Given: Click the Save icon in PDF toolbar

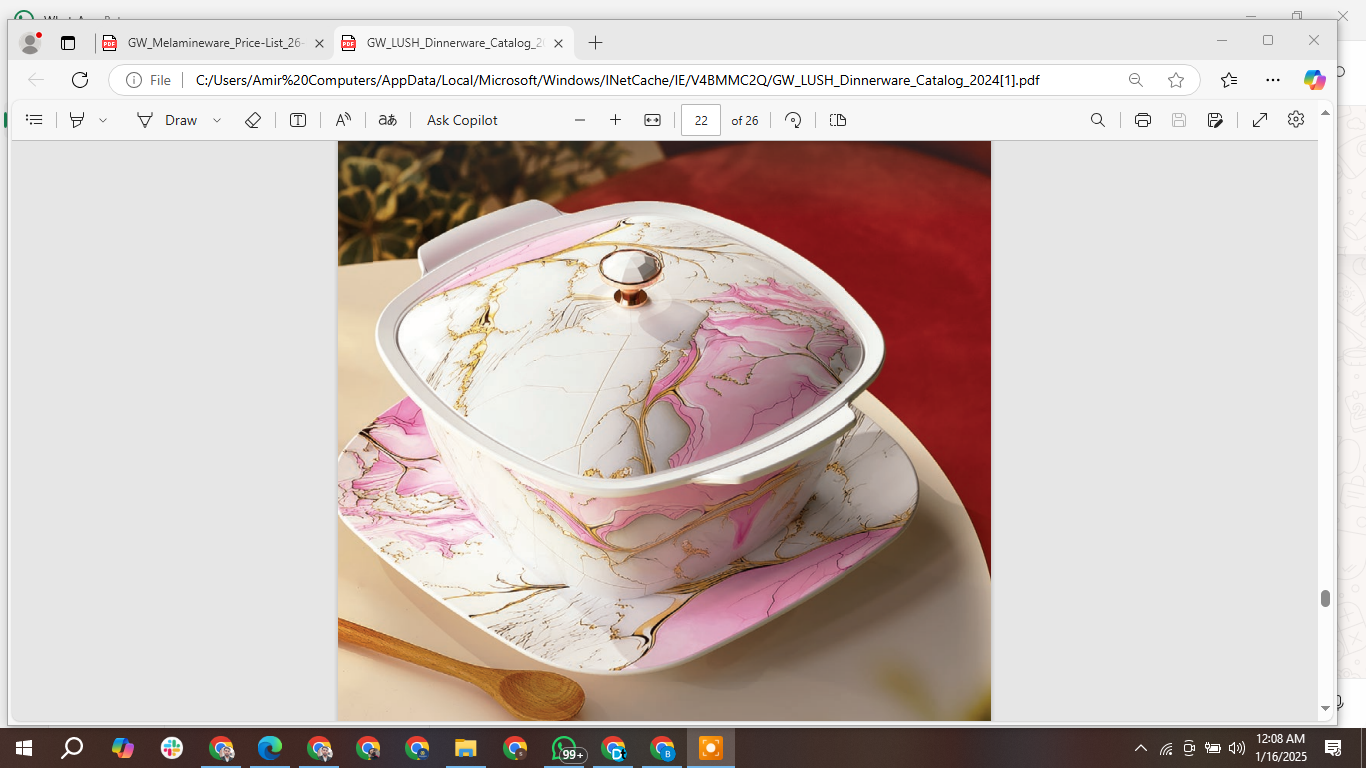Looking at the screenshot, I should point(1179,120).
